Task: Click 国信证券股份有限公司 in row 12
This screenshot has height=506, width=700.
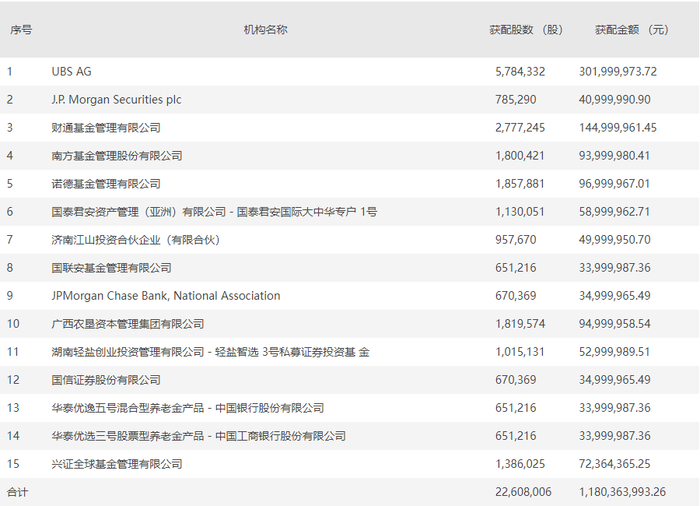Action: pyautogui.click(x=106, y=380)
